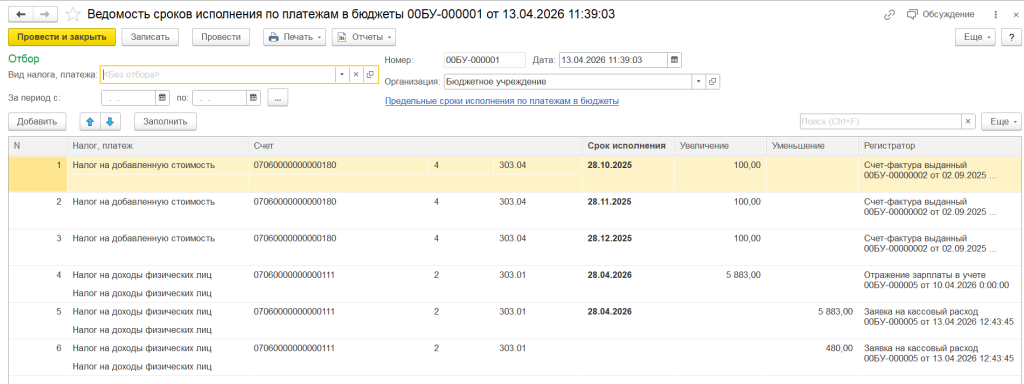Sort by Налог, платеж column header
Viewport: 1024px width, 384px height.
[x=158, y=146]
